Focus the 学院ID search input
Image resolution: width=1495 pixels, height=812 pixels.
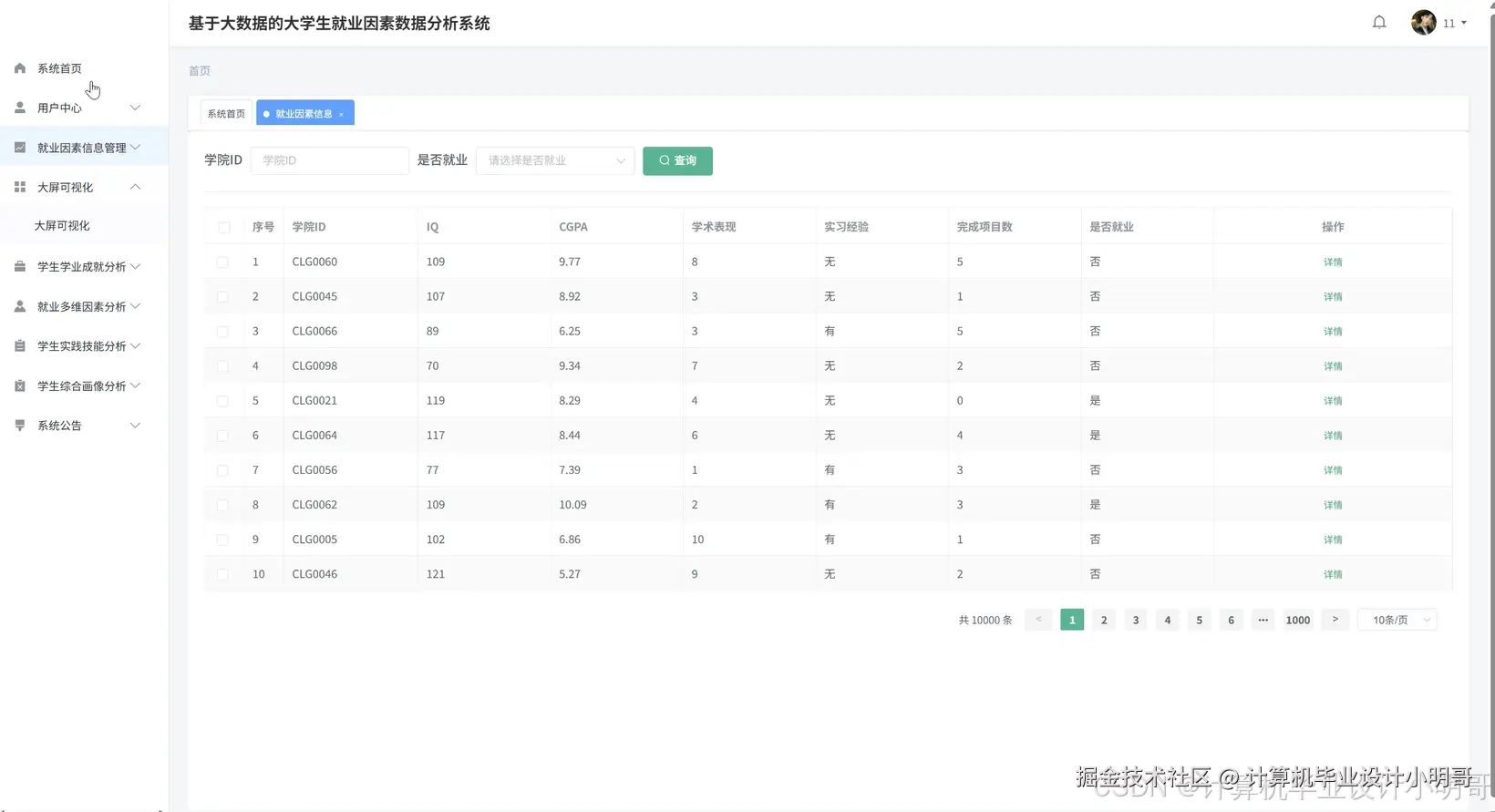330,160
